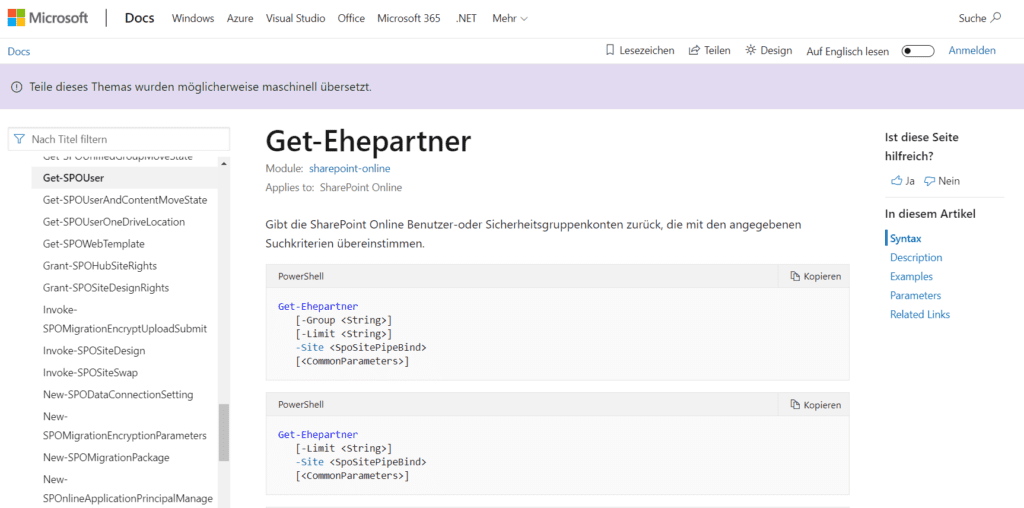Jump to Description section
Viewport: 1024px width, 508px height.
click(916, 257)
